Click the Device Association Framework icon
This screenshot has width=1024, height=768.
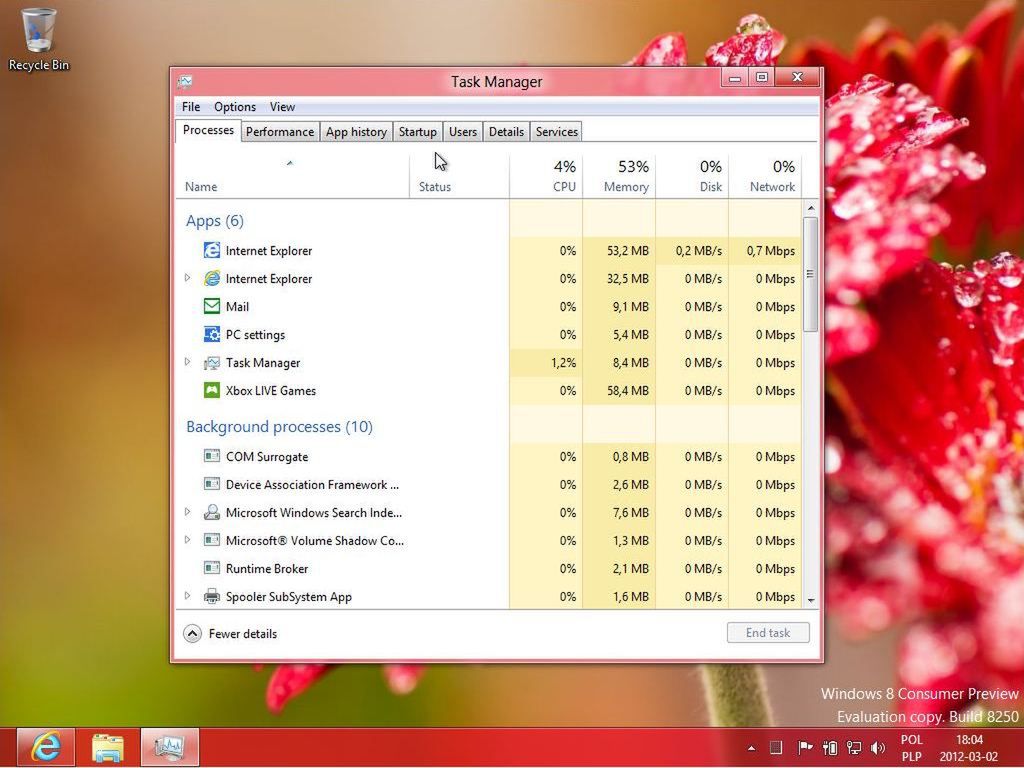coord(212,484)
